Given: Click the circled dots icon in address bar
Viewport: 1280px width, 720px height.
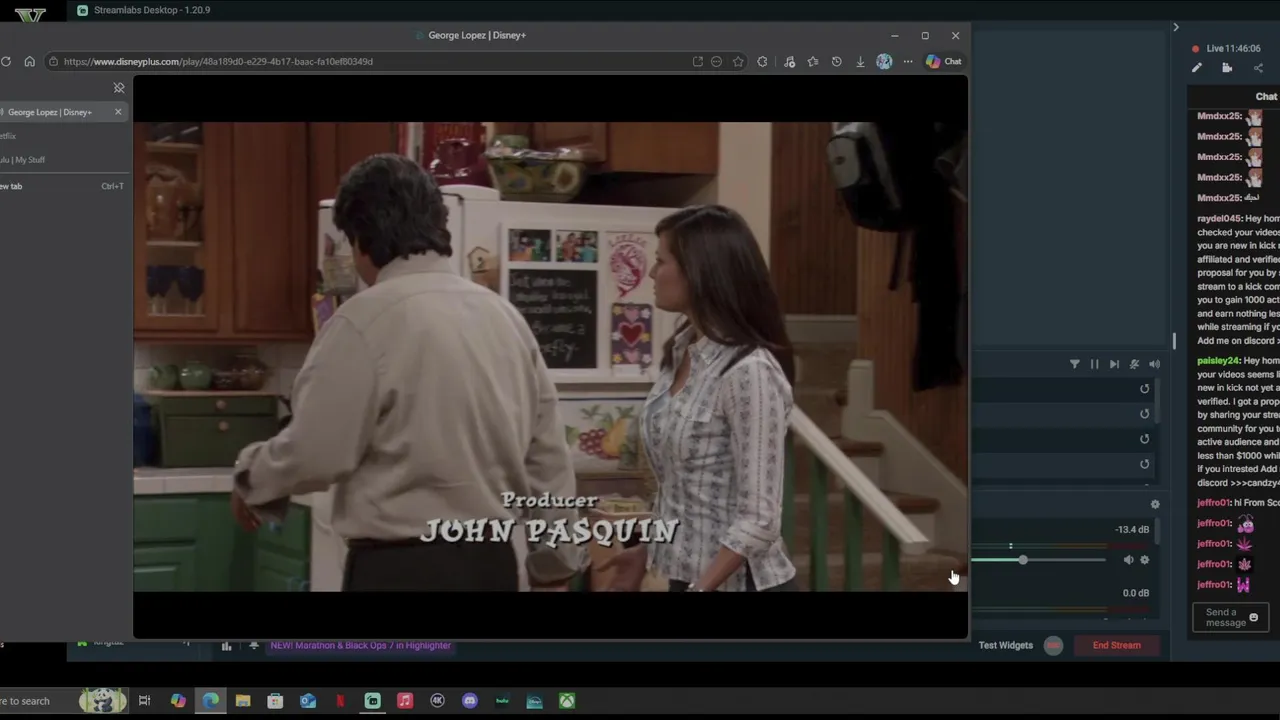Looking at the screenshot, I should (x=716, y=62).
